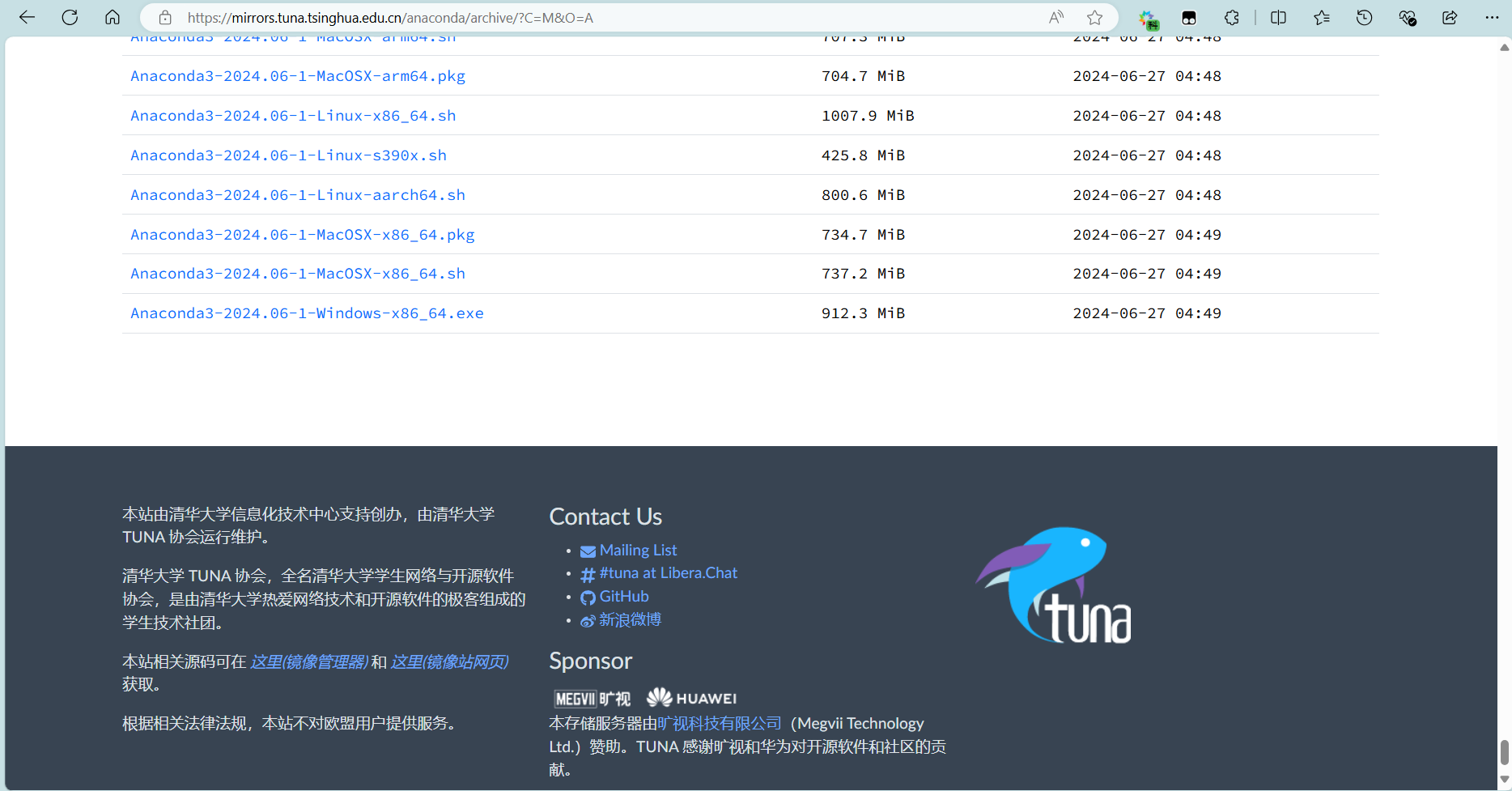This screenshot has width=1512, height=791.
Task: Click the scrollbar up arrow
Action: coord(1504,48)
